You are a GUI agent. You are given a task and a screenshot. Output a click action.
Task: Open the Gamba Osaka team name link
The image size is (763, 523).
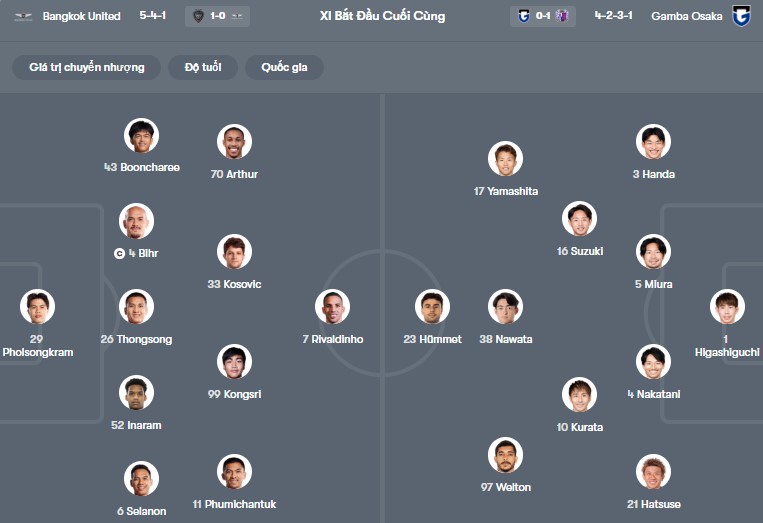pos(686,16)
